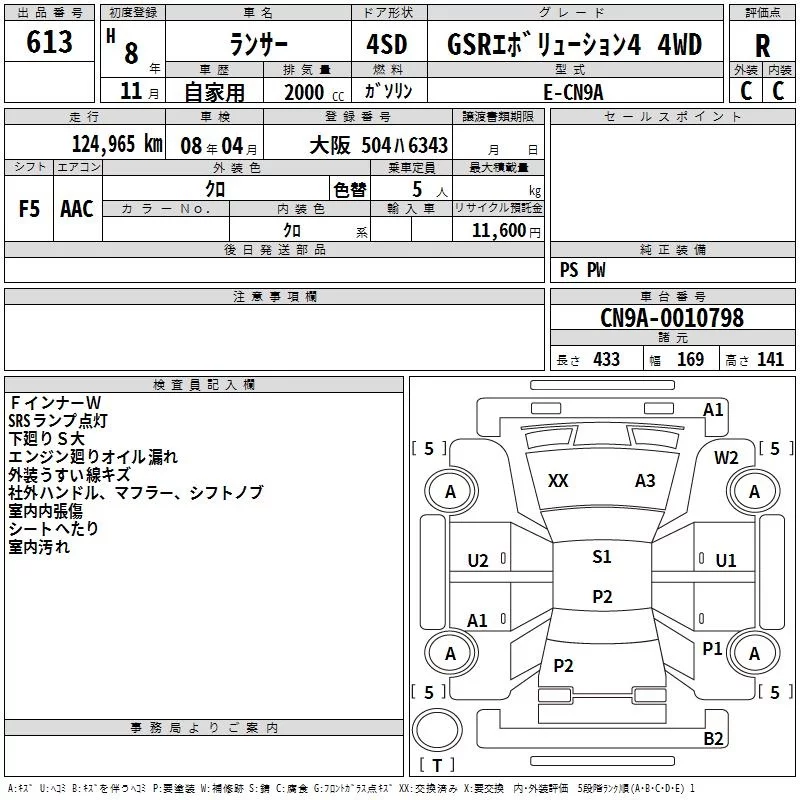Click the 色替 color change mark
This screenshot has height=800, width=800.
pyautogui.click(x=350, y=190)
